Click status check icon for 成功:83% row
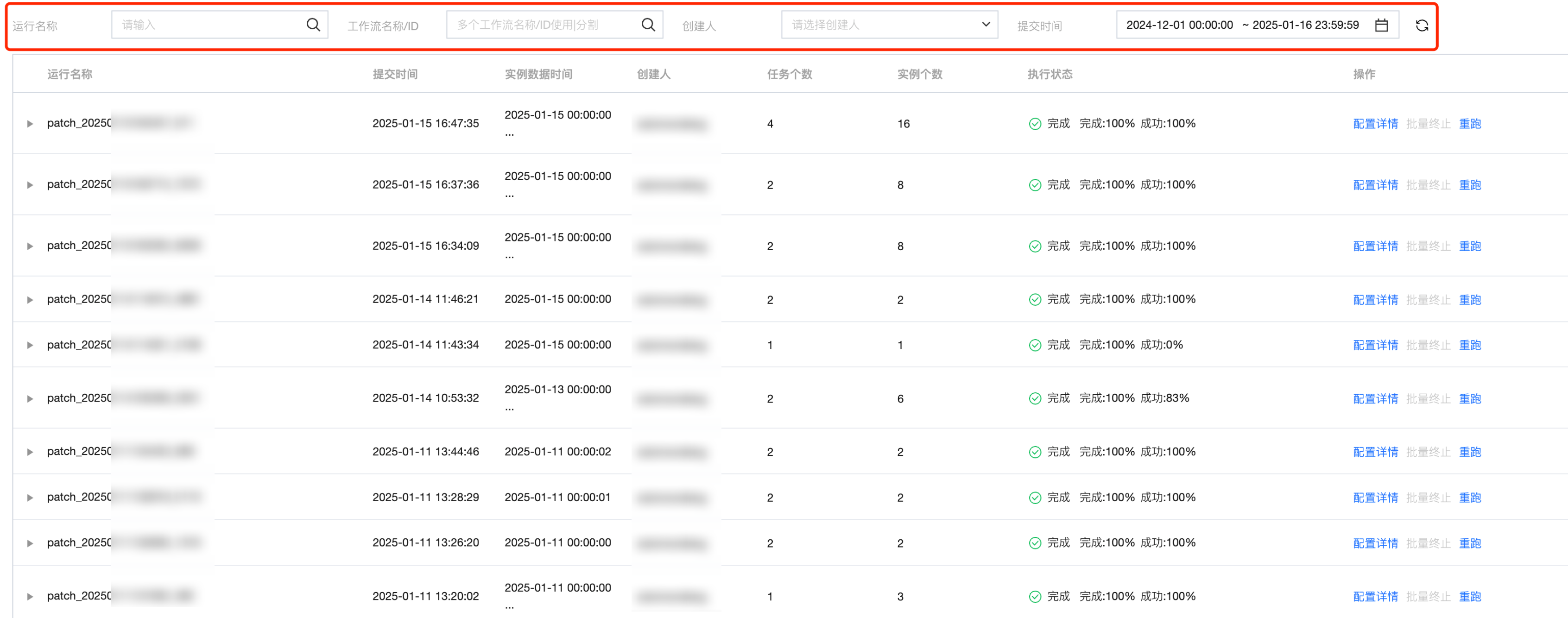The image size is (1568, 618). click(1034, 399)
